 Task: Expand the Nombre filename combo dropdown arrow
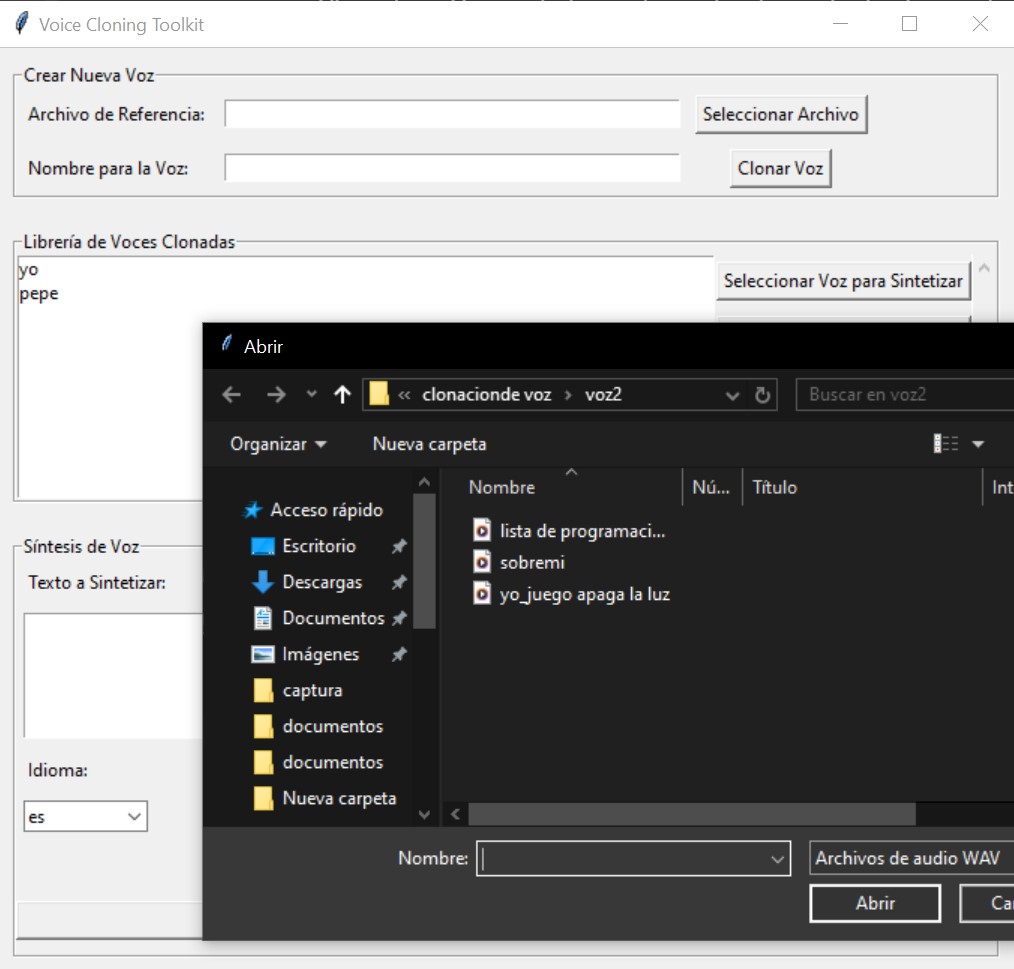777,859
